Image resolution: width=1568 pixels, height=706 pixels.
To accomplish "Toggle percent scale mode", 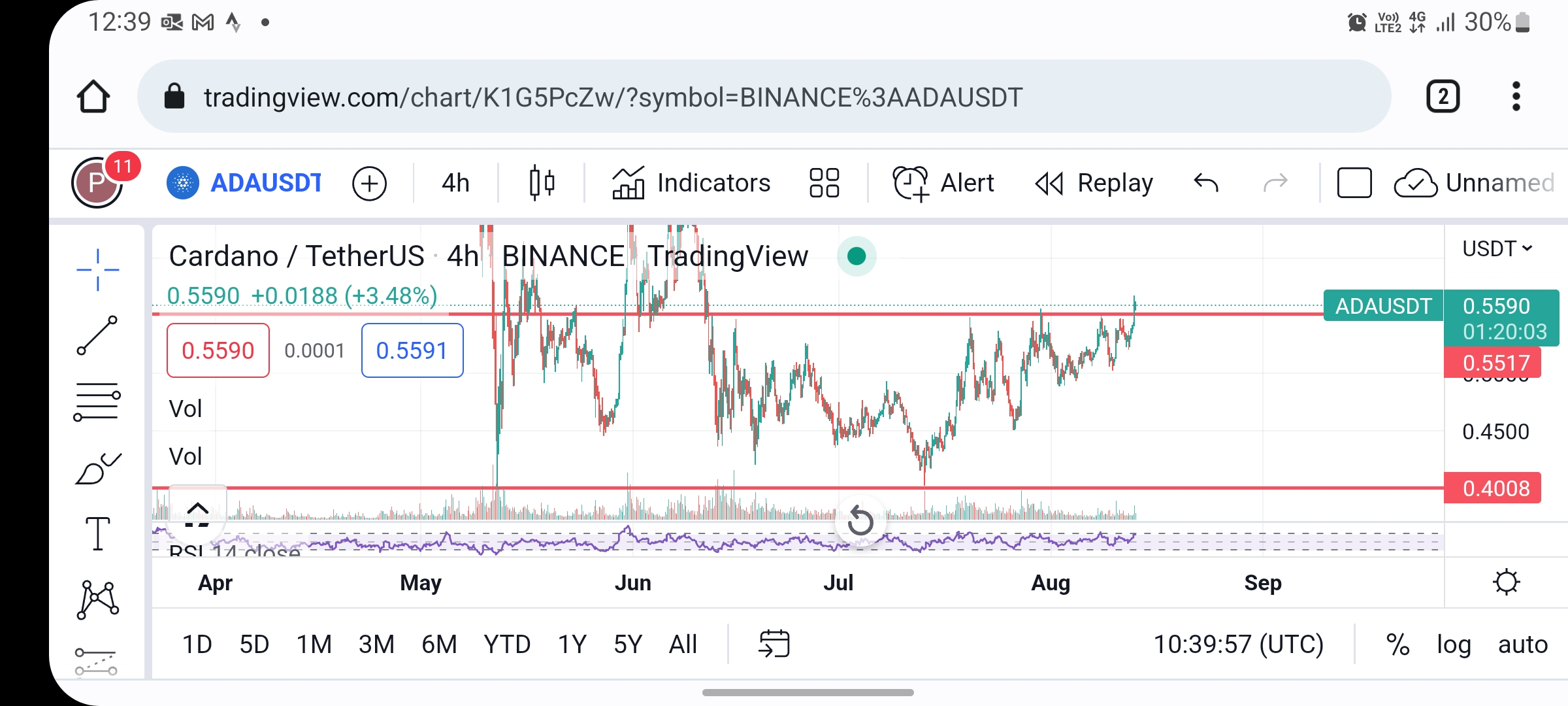I will coord(1397,645).
